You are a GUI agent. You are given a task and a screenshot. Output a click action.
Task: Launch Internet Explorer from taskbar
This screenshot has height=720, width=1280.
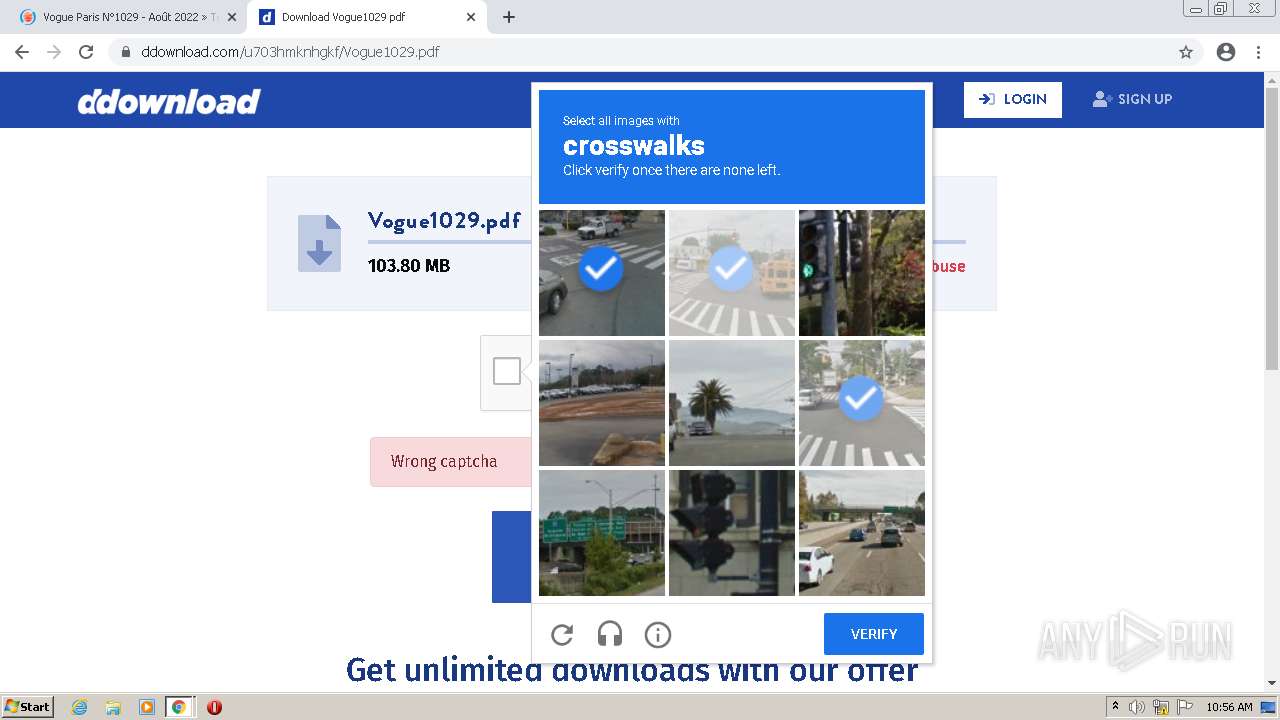pyautogui.click(x=80, y=707)
